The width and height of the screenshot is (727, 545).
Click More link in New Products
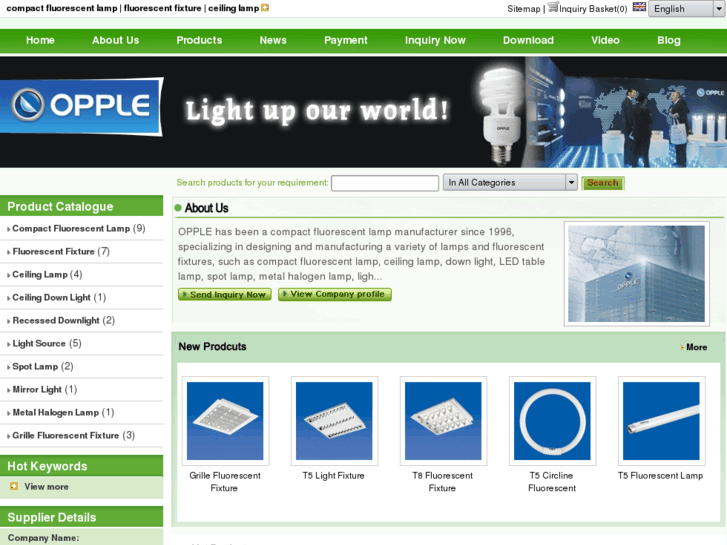pos(696,347)
